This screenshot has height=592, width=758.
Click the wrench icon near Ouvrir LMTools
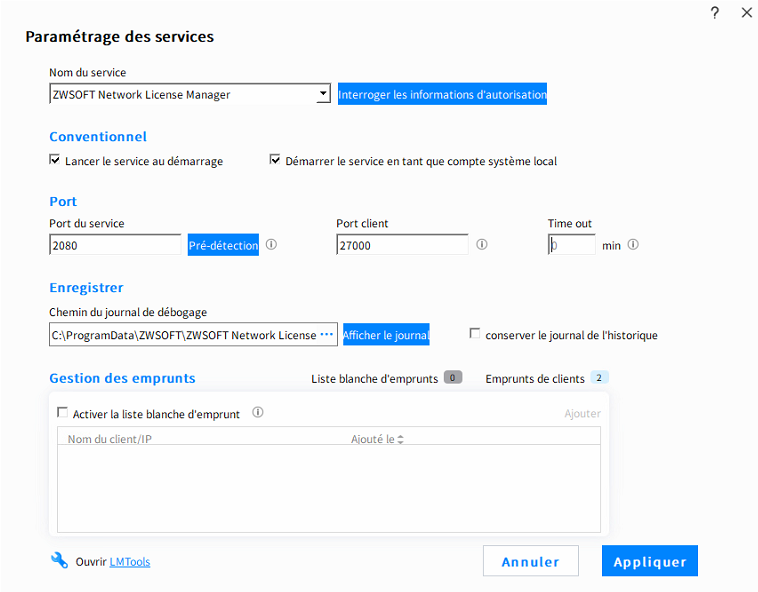pos(59,560)
